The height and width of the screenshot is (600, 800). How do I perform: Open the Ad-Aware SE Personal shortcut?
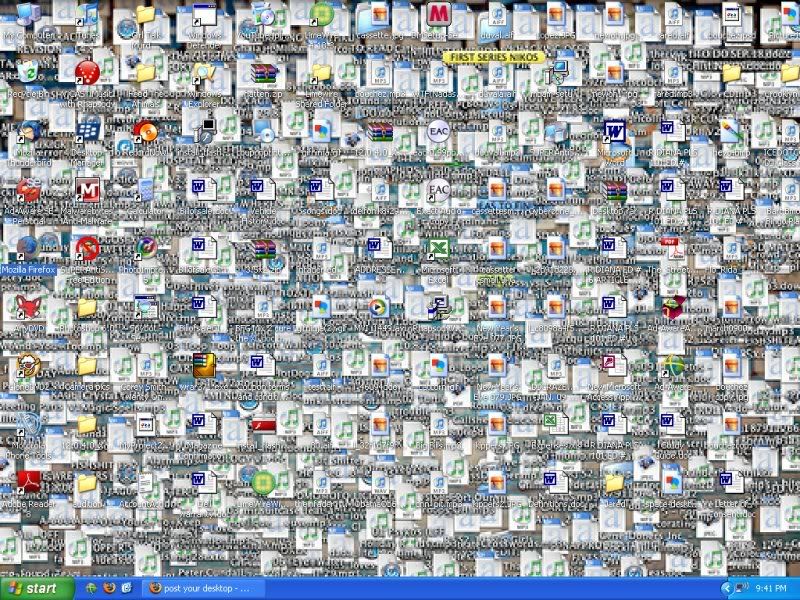point(27,189)
